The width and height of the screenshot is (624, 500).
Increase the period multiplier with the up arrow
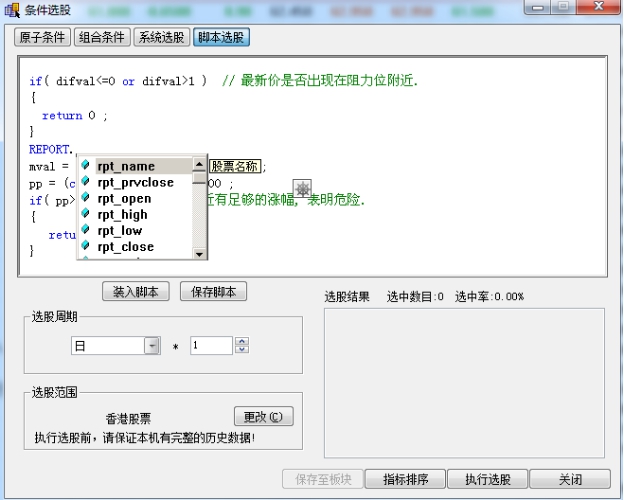pyautogui.click(x=241, y=341)
